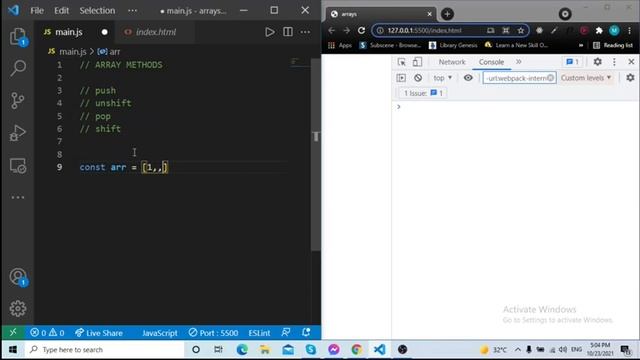The width and height of the screenshot is (640, 360).
Task: Open the Custom levels dropdown
Action: tap(586, 78)
